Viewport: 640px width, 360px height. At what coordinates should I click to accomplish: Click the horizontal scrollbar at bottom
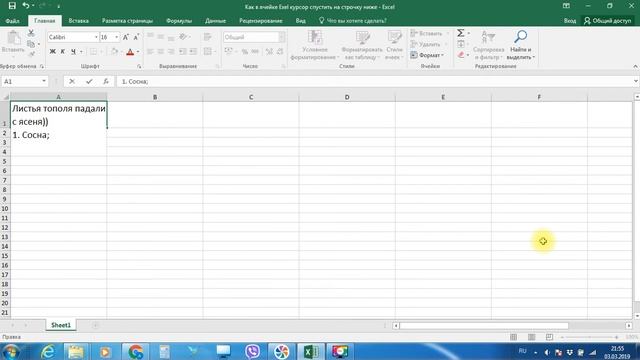(484, 326)
